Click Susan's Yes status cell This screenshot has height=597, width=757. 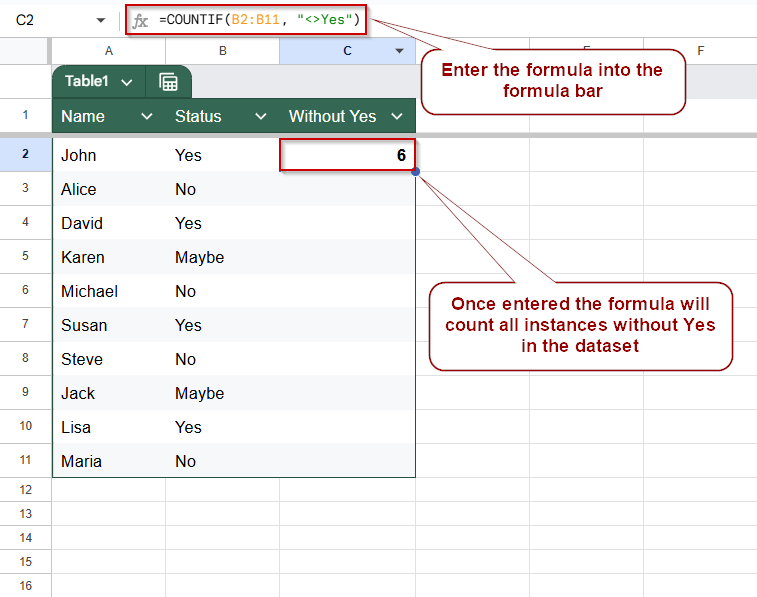[x=223, y=325]
